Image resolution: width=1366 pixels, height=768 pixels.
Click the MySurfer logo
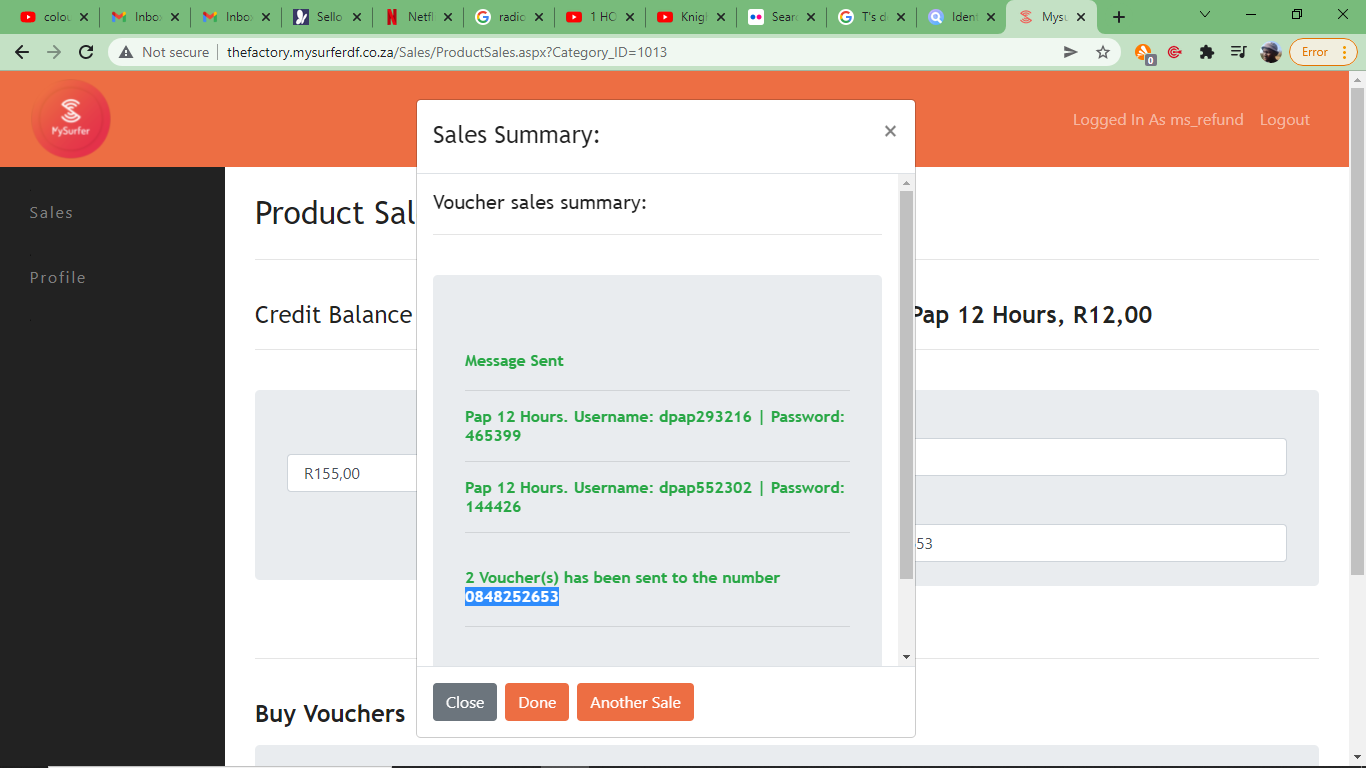click(x=70, y=119)
